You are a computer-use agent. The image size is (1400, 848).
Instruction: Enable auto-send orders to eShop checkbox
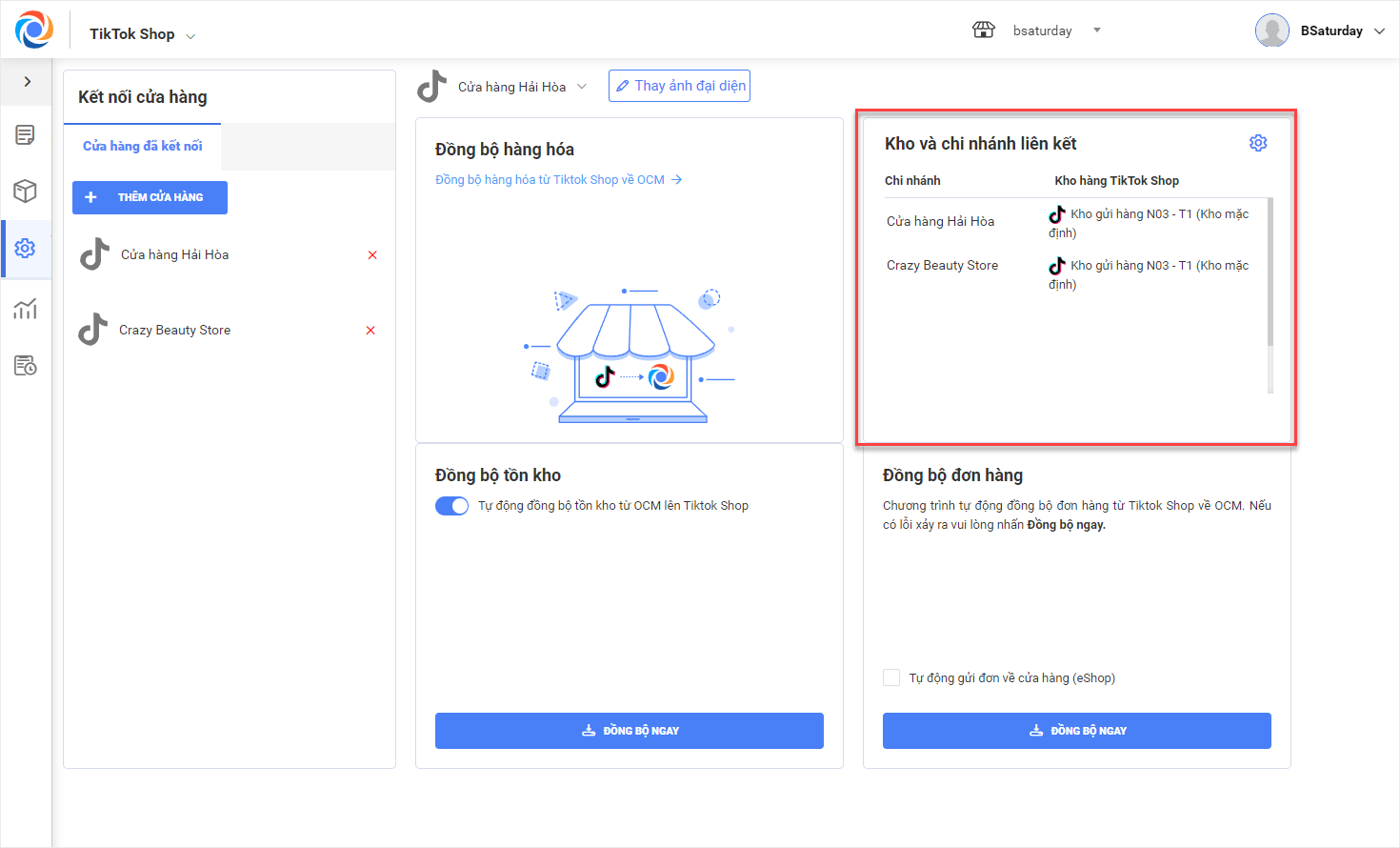click(x=891, y=677)
